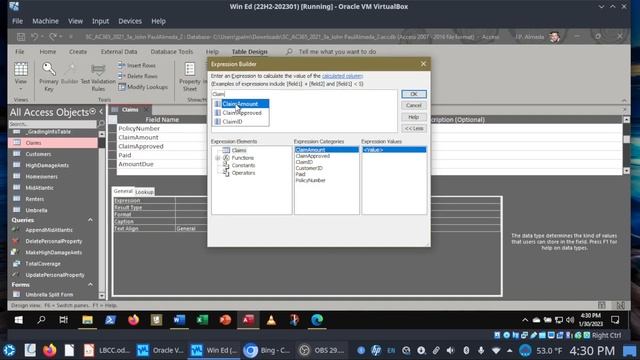
Task: Open VirtualBox Input menu
Action: pyautogui.click(x=100, y=21)
